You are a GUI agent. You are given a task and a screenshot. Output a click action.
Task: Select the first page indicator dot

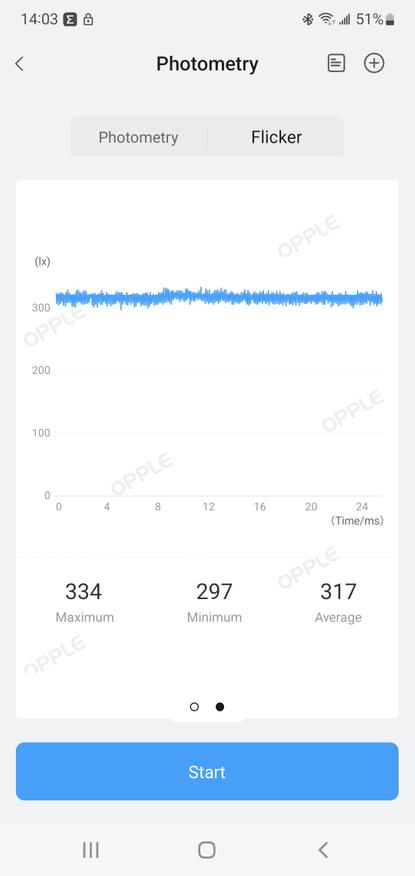click(194, 707)
